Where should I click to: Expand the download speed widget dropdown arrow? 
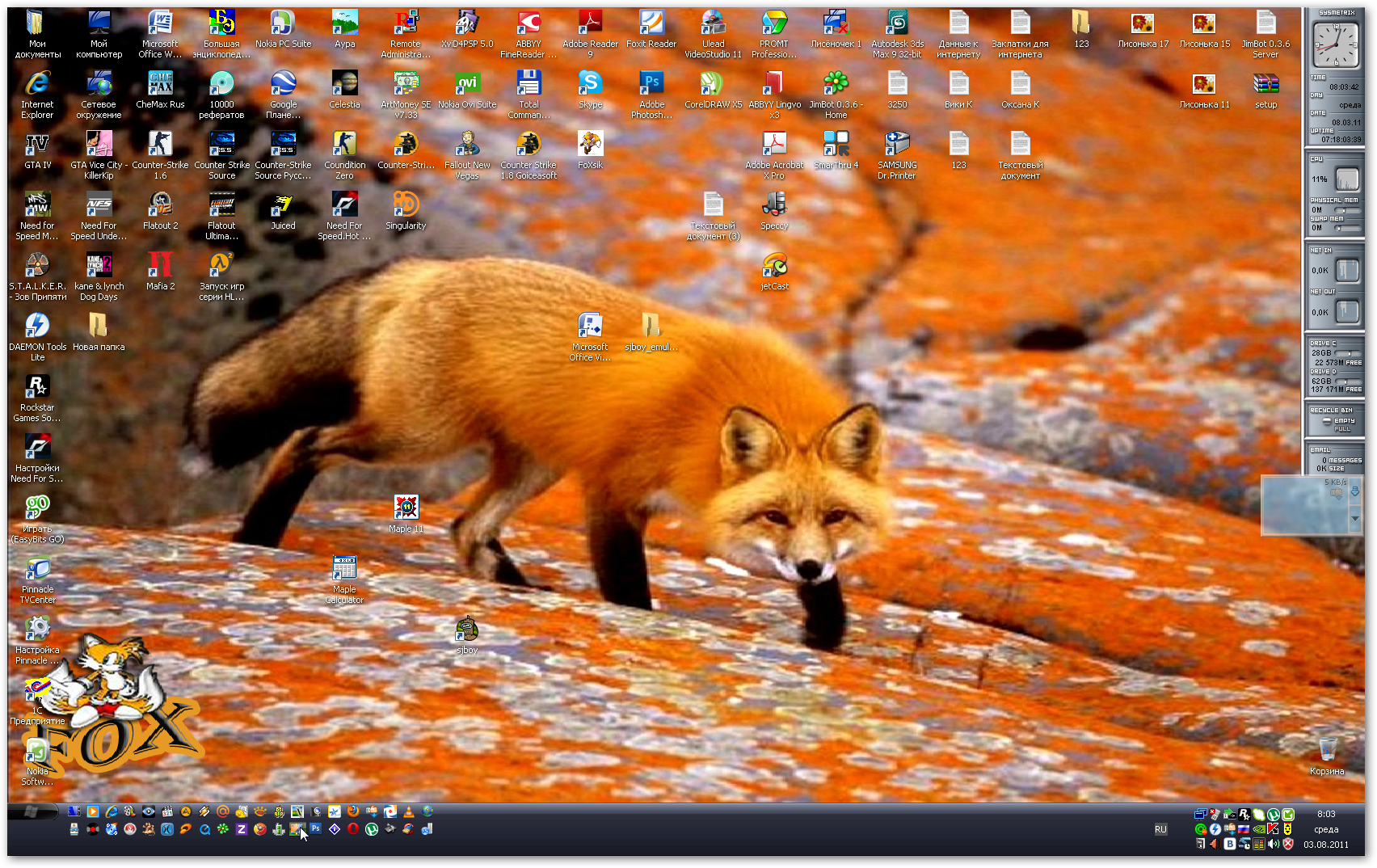tap(1355, 518)
